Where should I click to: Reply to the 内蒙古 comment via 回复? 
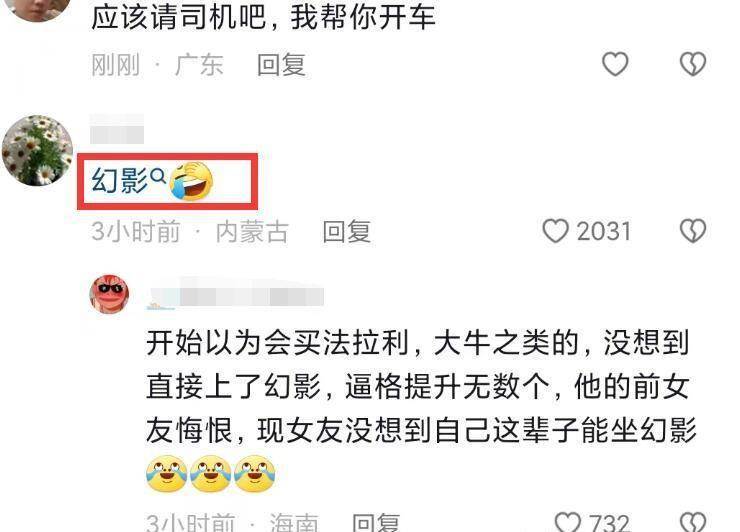[347, 232]
